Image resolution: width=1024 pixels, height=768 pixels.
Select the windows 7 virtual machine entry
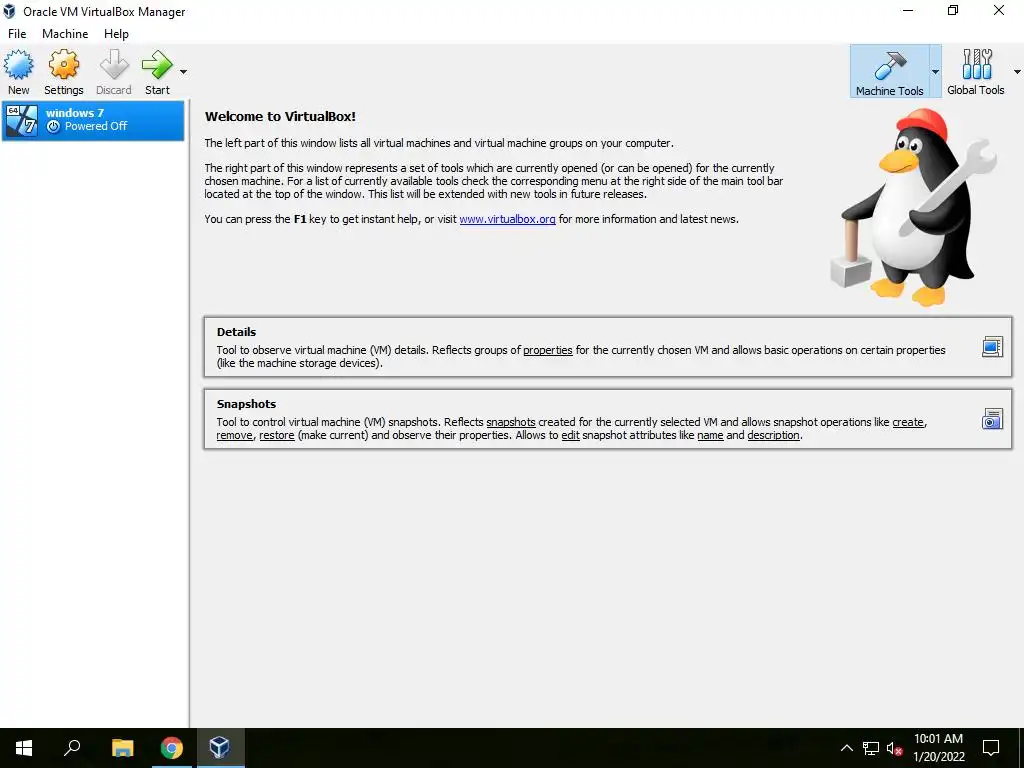[x=93, y=120]
